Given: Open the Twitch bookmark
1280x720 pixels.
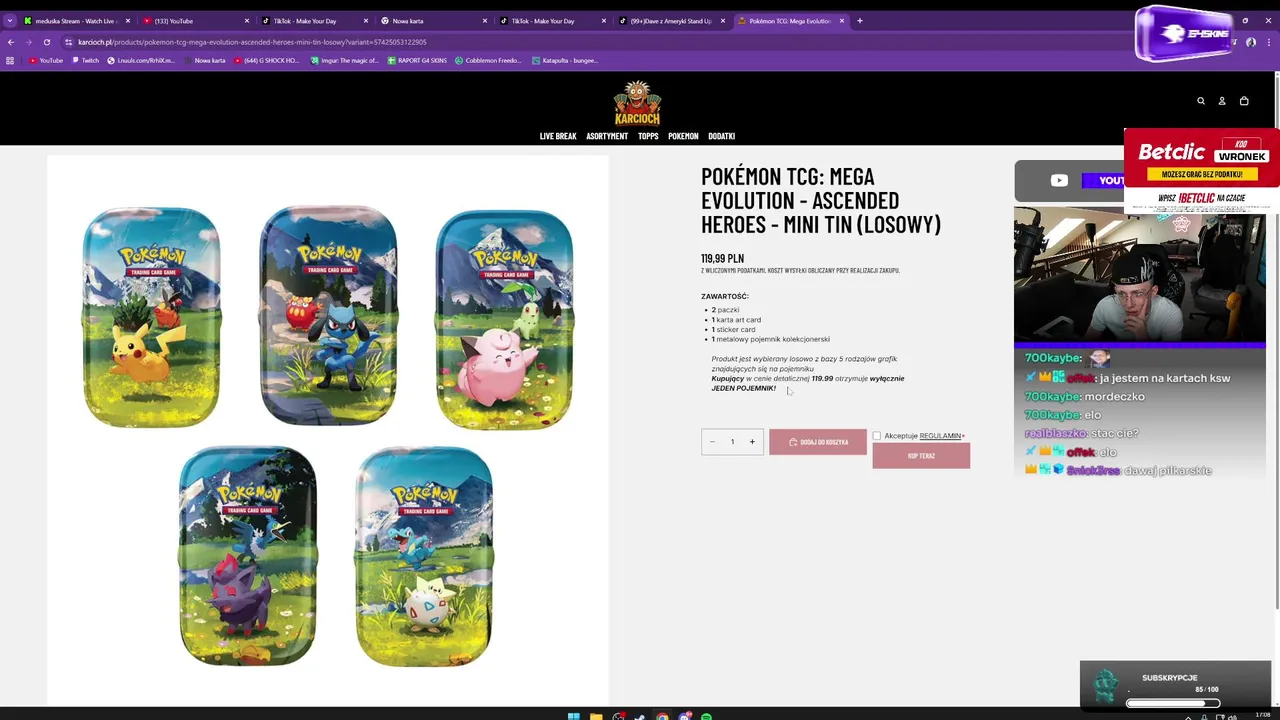Looking at the screenshot, I should (85, 61).
